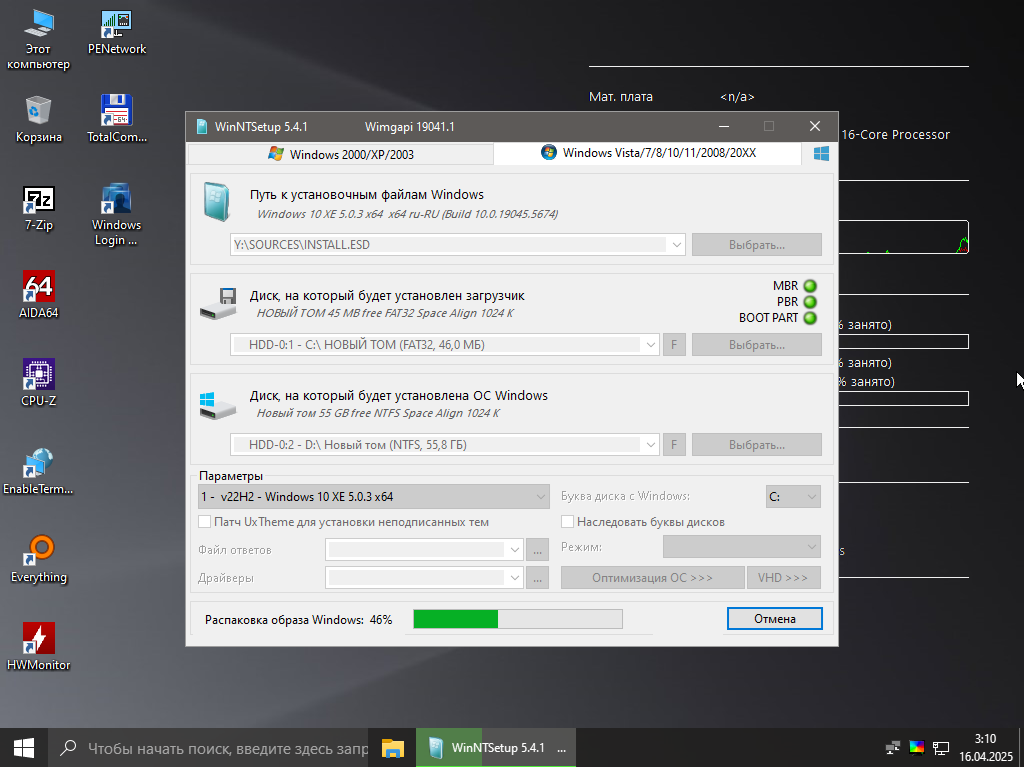Open the Windows drive letter C: dropdown

coord(793,497)
